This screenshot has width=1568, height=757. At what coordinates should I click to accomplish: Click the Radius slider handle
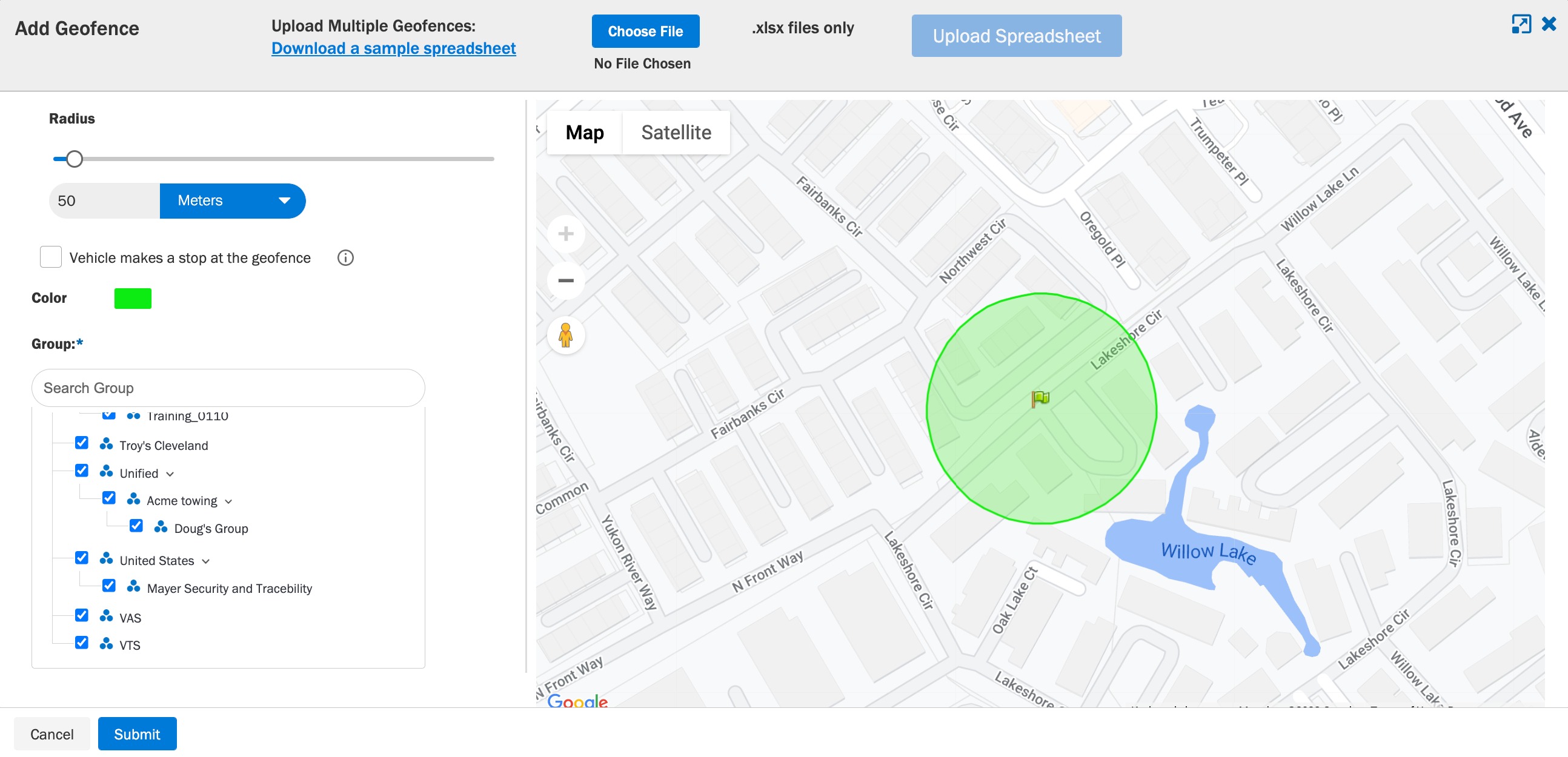click(x=75, y=159)
